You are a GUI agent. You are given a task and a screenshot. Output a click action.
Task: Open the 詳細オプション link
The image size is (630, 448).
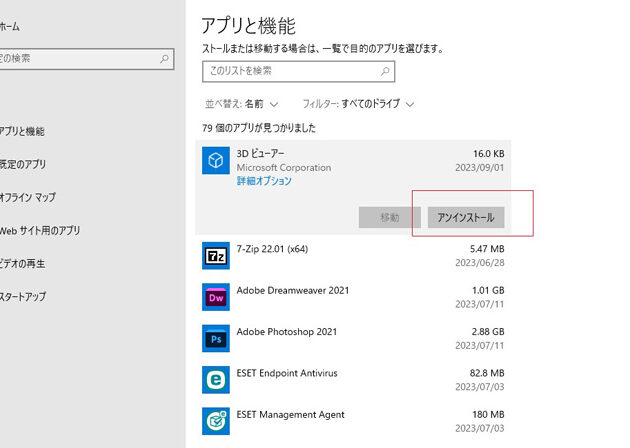(x=264, y=181)
